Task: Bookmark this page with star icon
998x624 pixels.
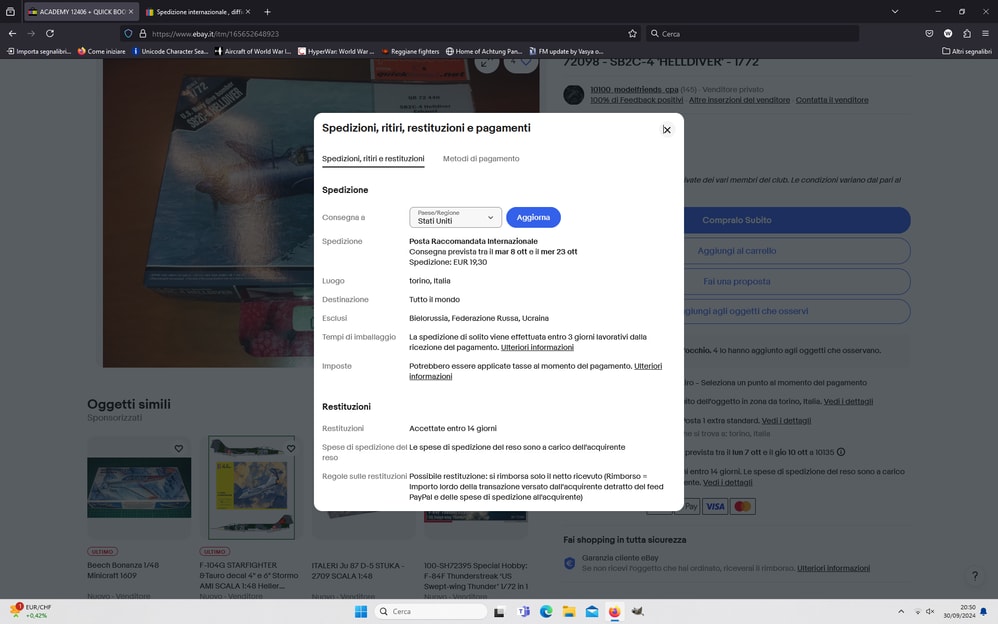Action: point(632,34)
